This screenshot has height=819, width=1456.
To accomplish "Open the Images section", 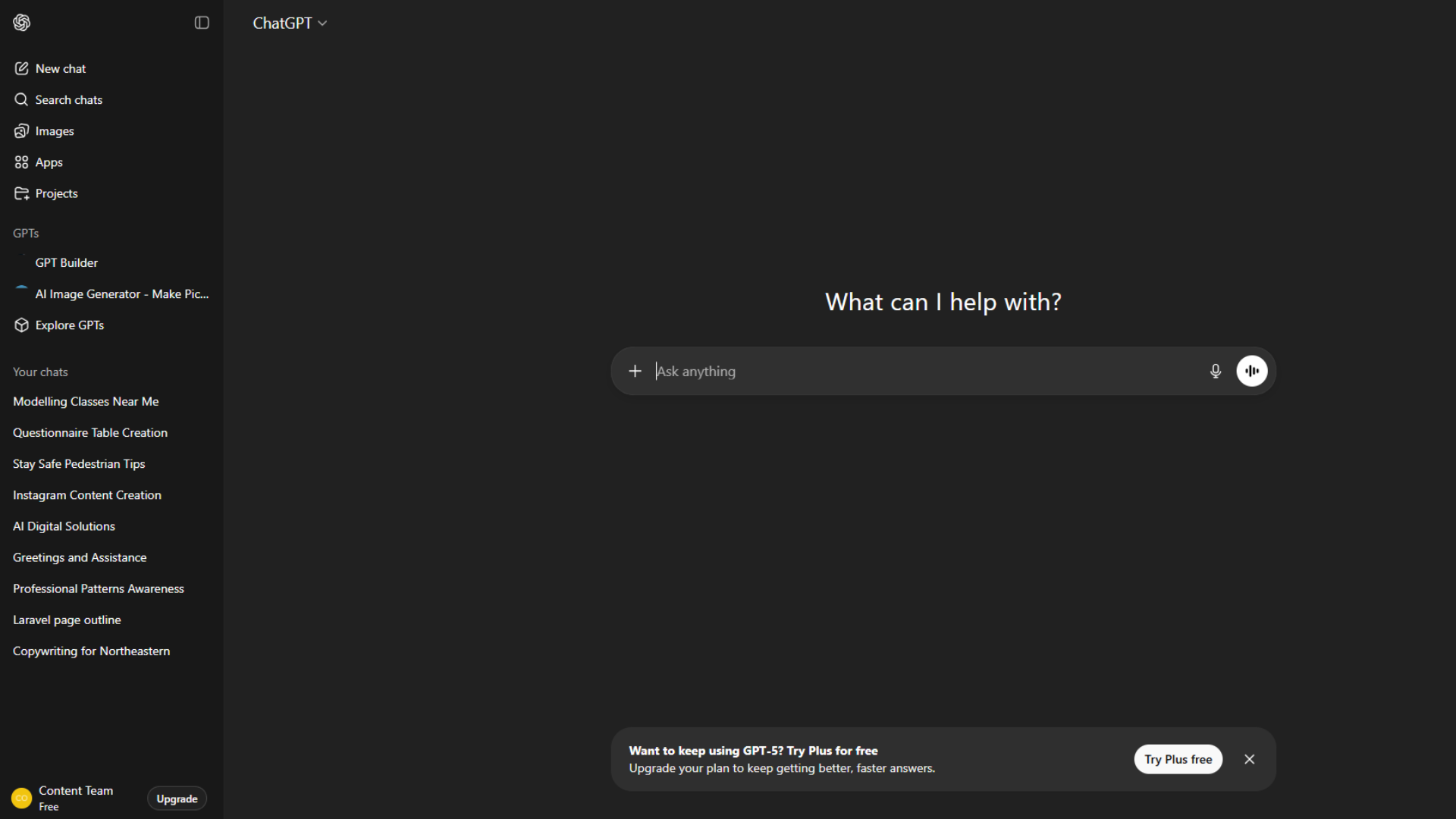I will pos(55,131).
